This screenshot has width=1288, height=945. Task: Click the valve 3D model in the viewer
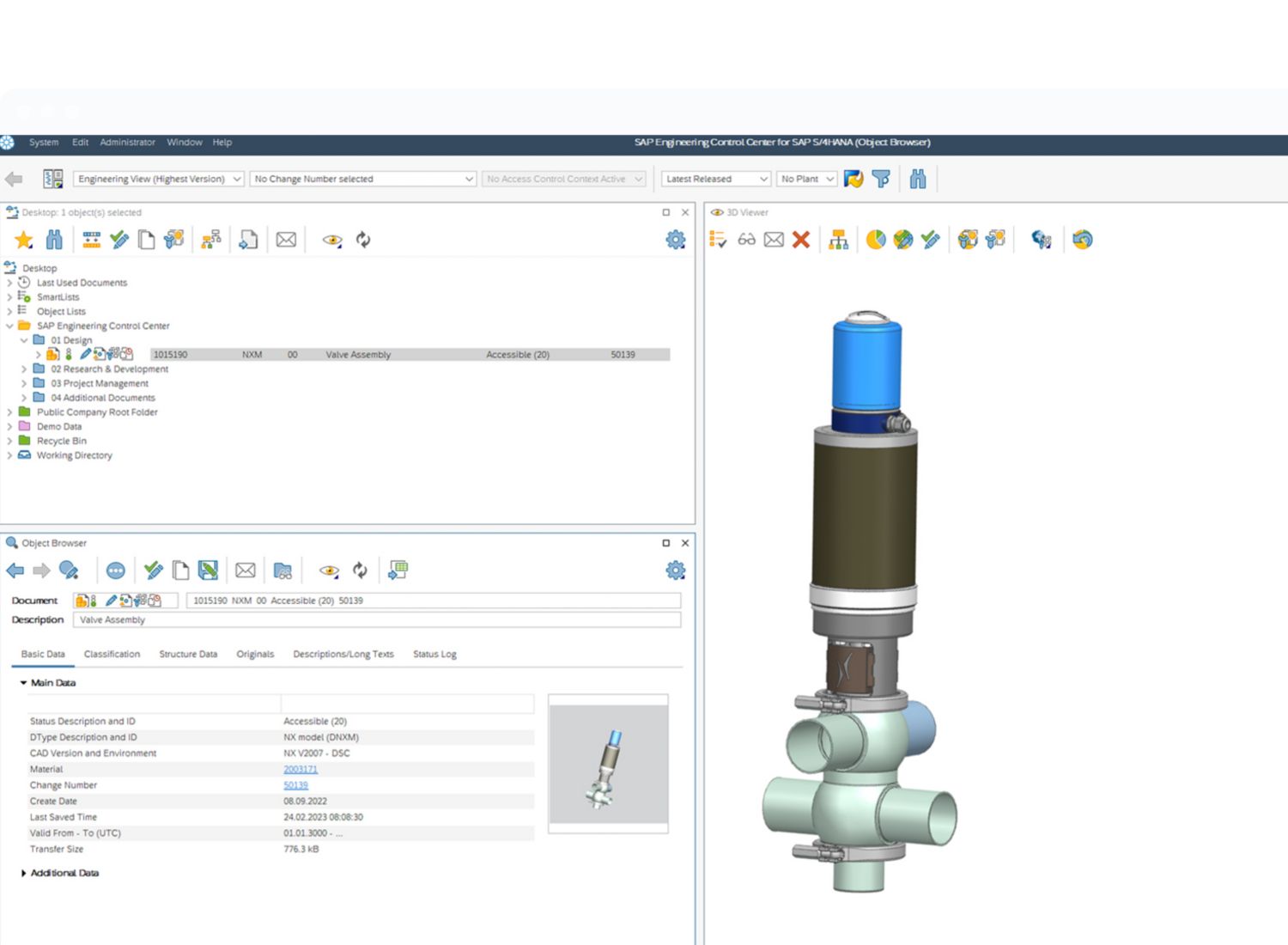pos(861,601)
